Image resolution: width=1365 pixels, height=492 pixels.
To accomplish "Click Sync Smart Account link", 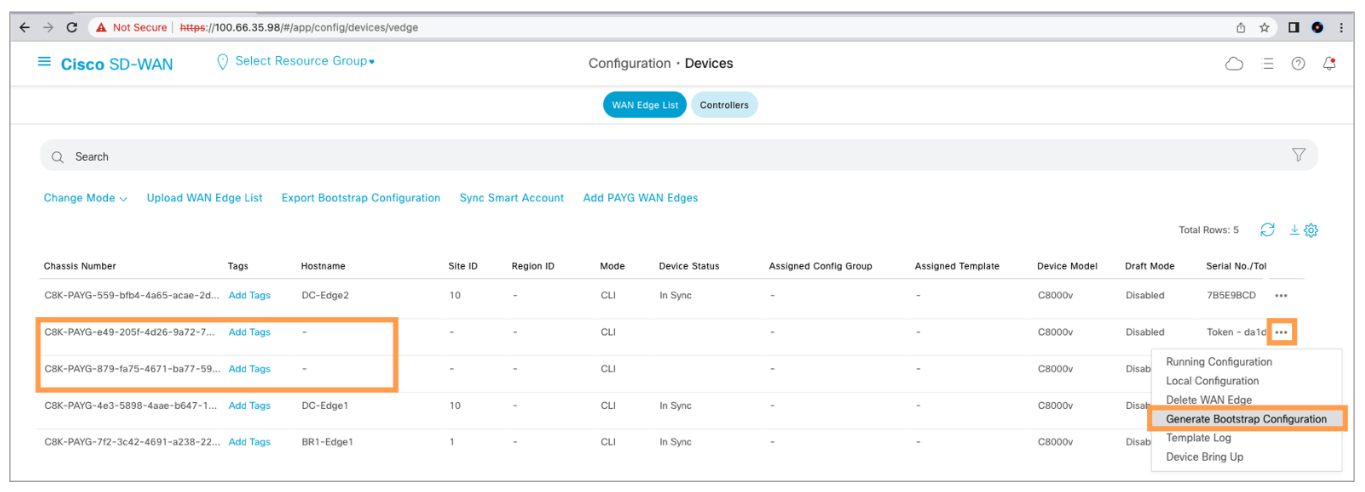I will (x=511, y=198).
